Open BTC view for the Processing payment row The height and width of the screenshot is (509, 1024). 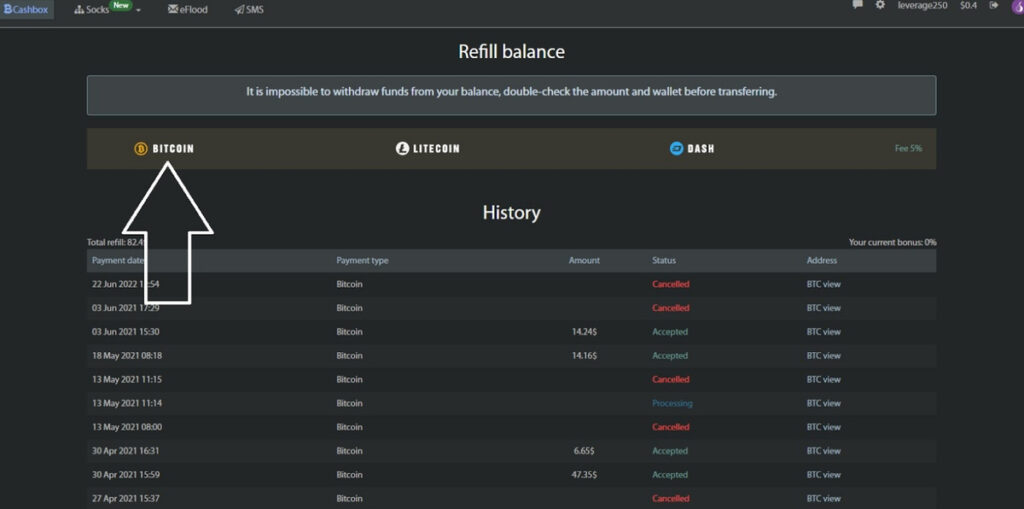pos(823,403)
